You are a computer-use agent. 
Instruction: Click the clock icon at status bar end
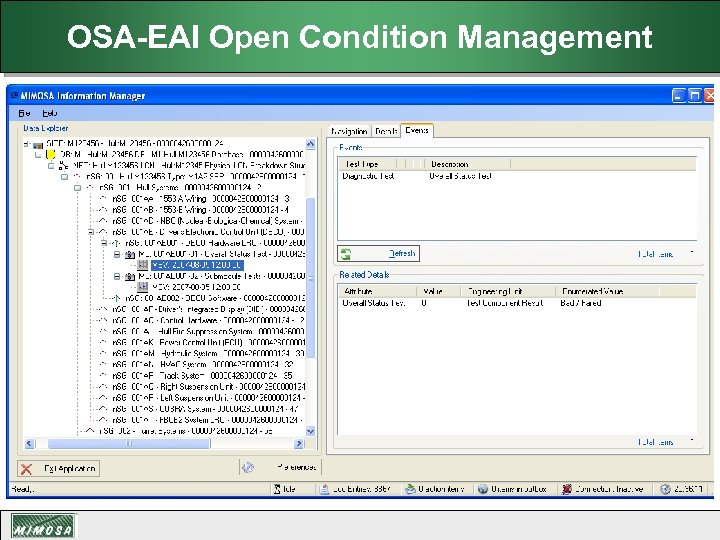(665, 489)
